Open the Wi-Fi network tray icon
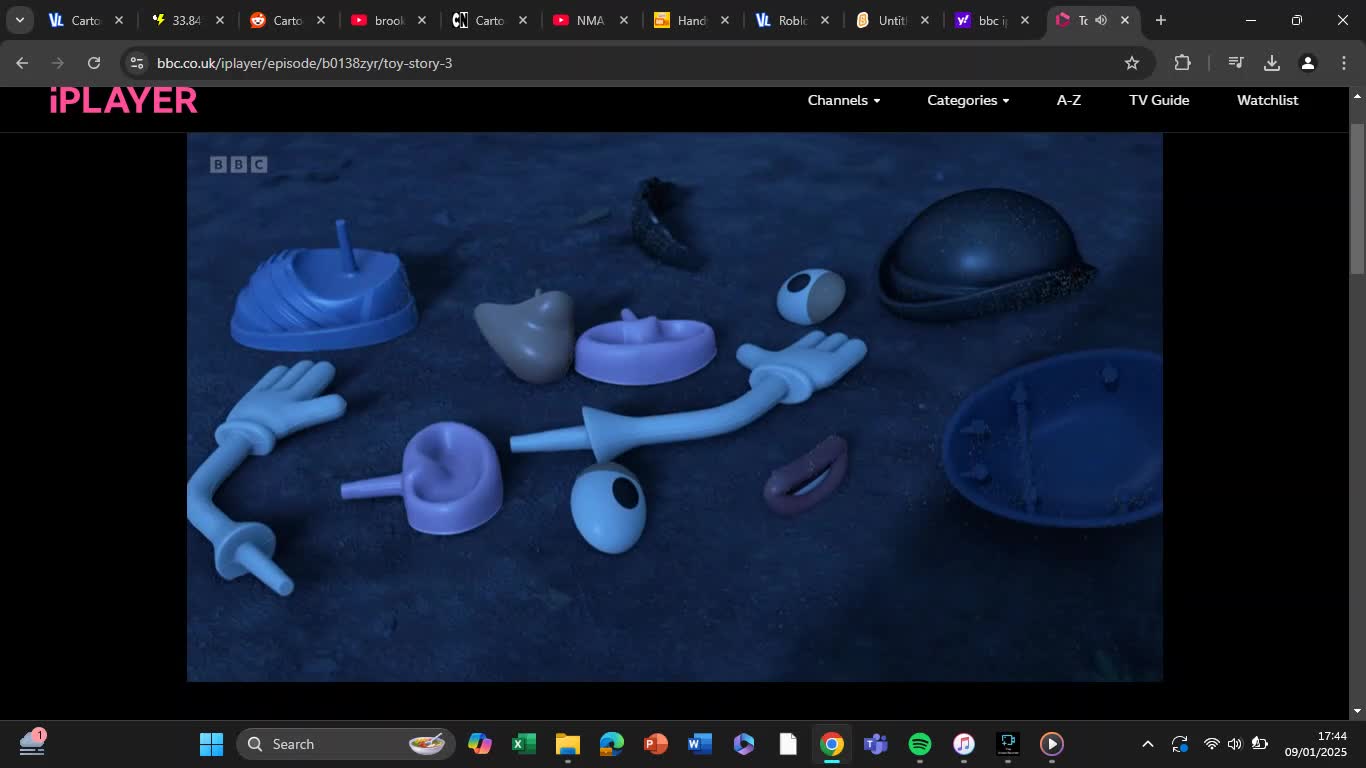Image resolution: width=1366 pixels, height=768 pixels. (1211, 744)
